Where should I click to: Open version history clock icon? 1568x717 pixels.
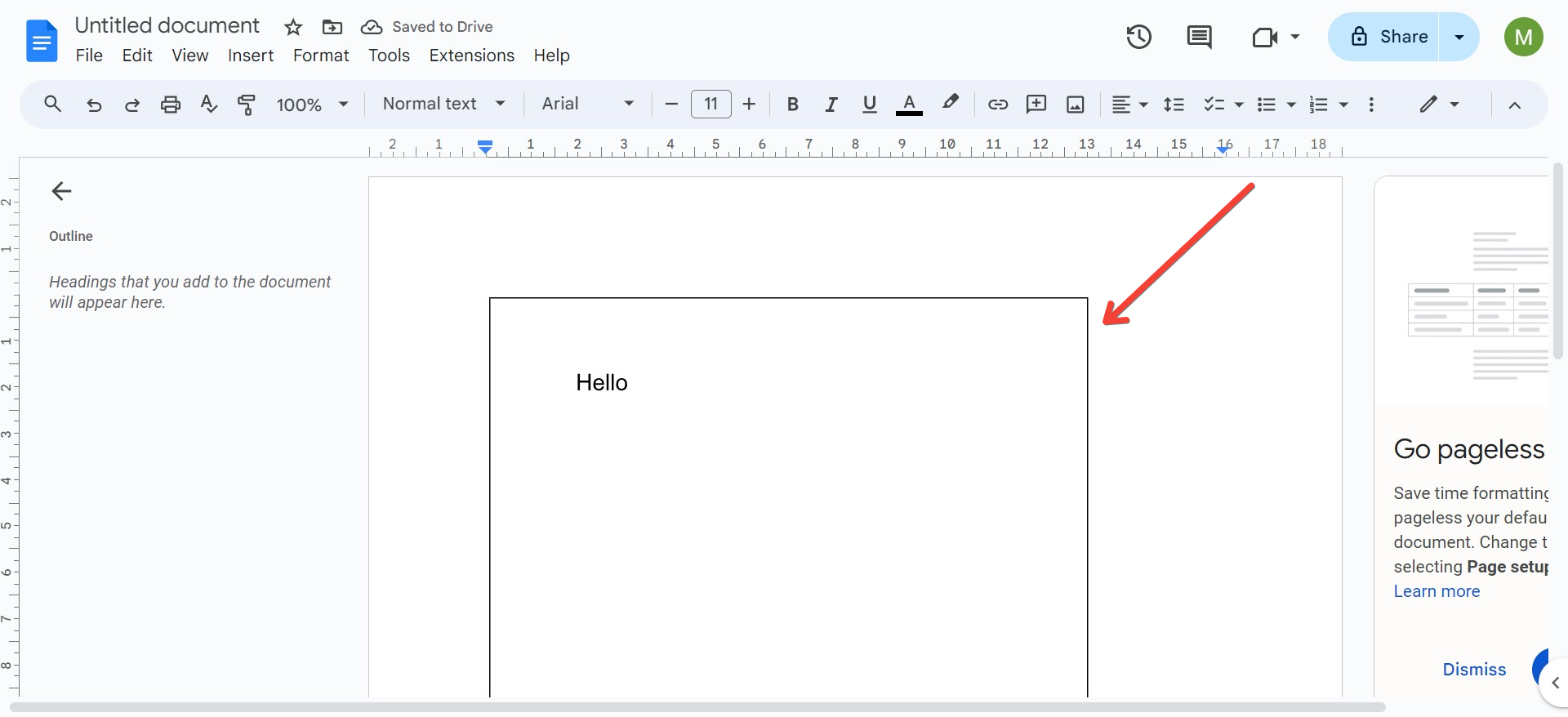pos(1138,37)
